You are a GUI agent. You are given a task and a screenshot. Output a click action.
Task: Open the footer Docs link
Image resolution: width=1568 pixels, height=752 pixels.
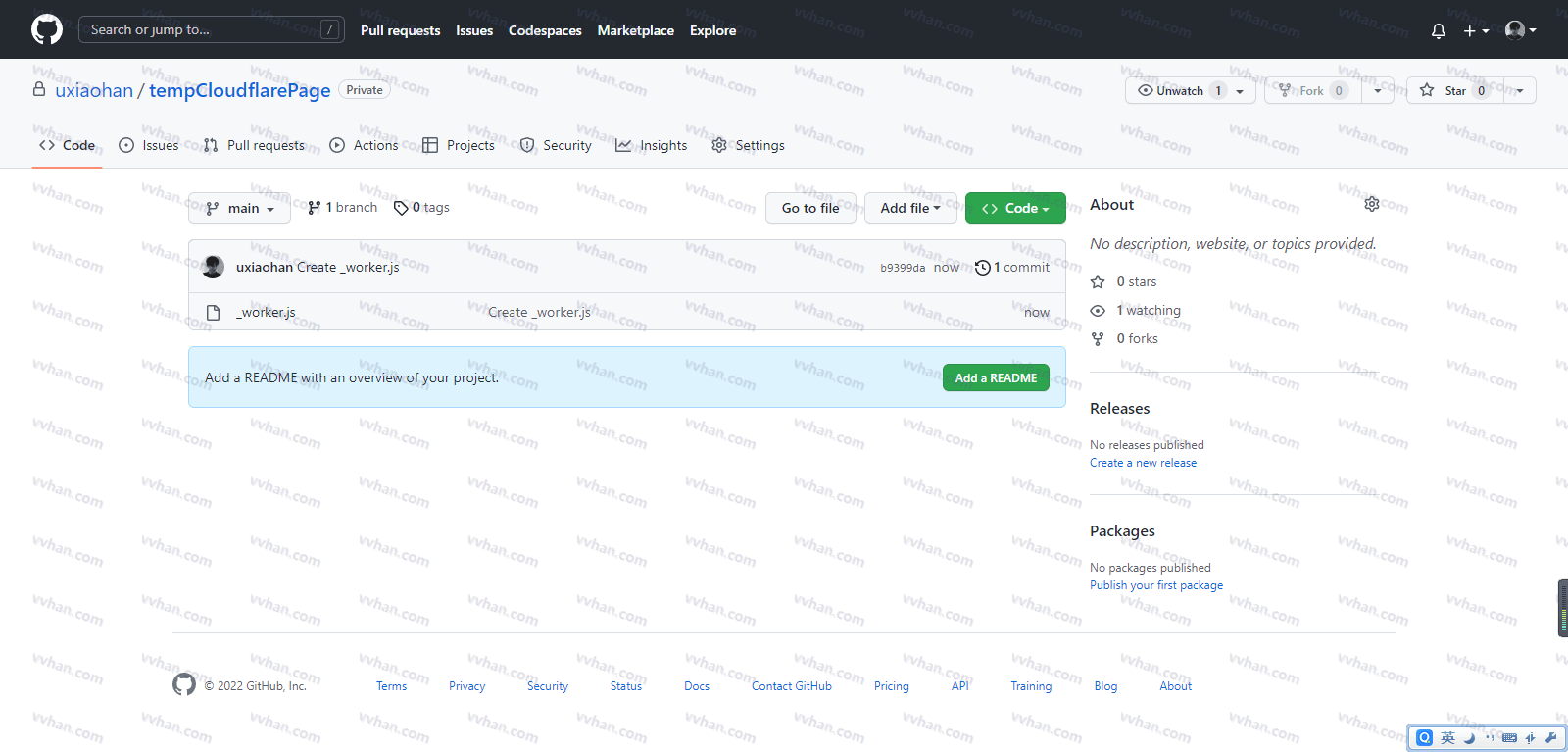697,686
